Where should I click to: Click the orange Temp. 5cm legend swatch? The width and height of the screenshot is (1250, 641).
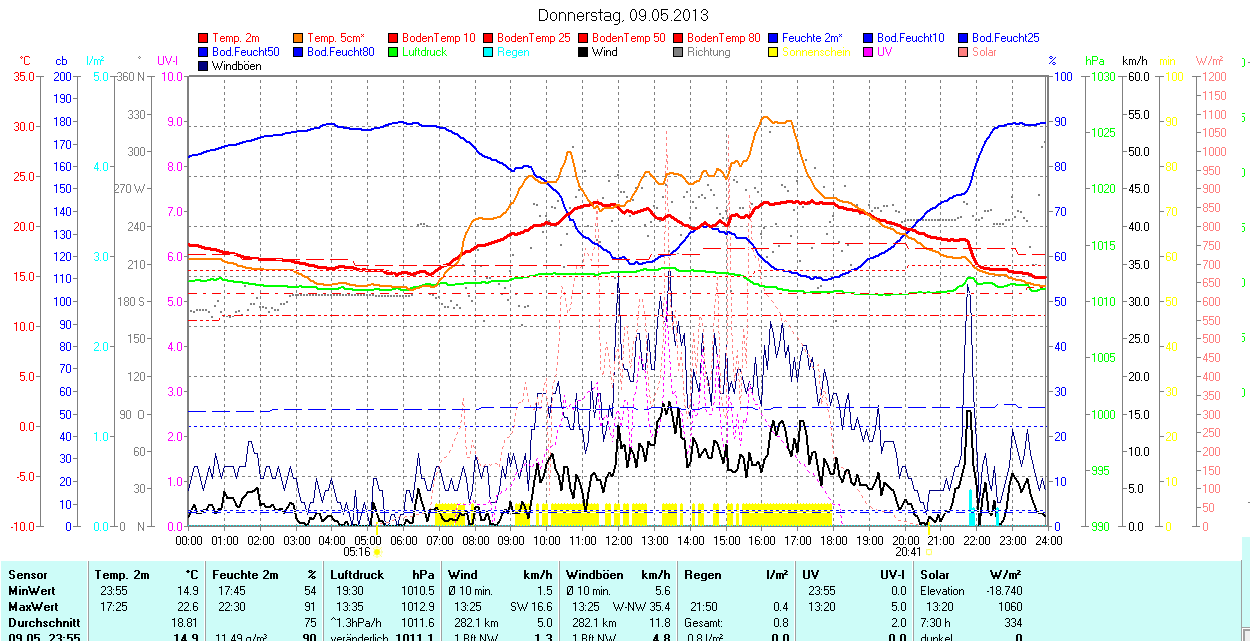click(x=299, y=38)
